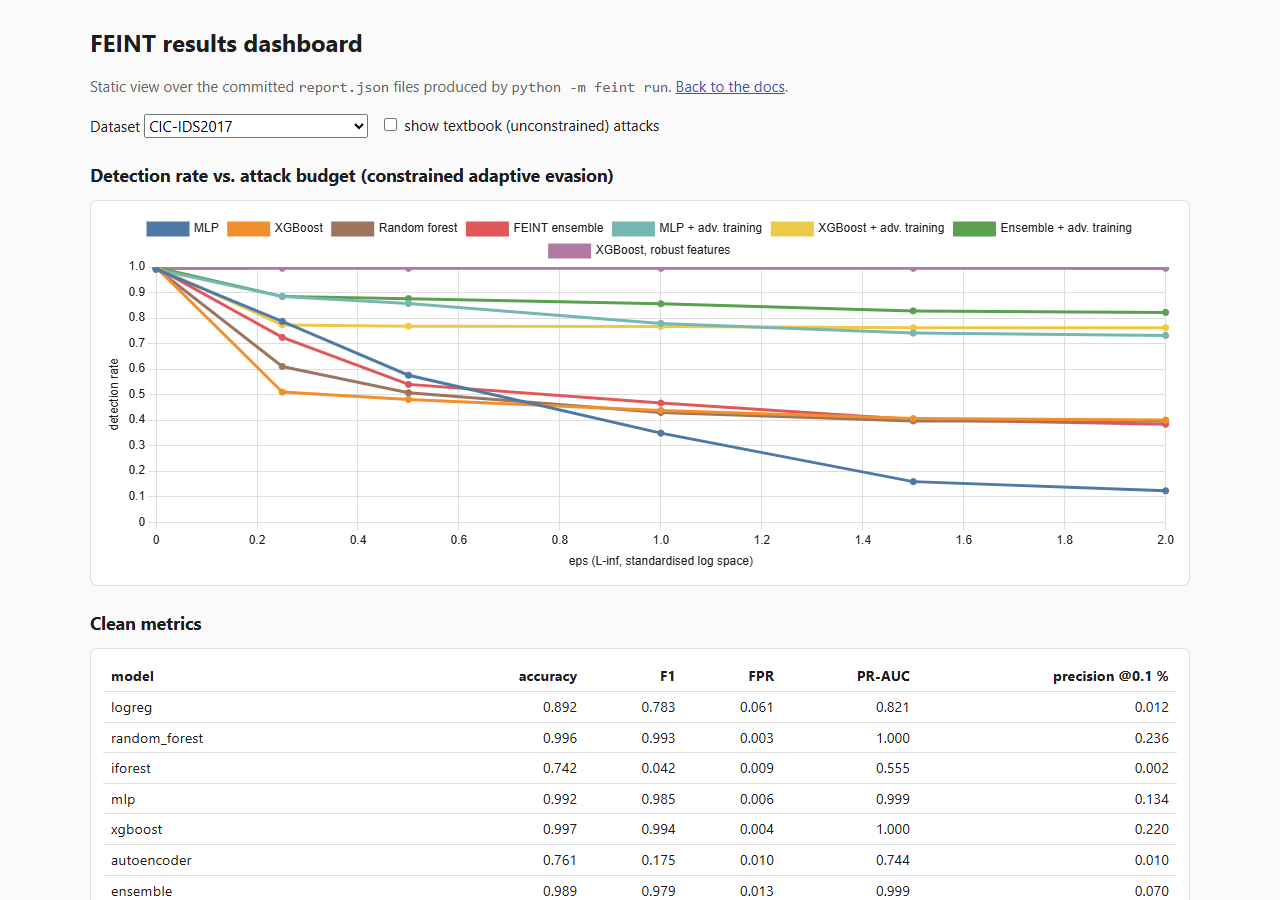
Task: Click xgboost precision value 0.220
Action: 1152,829
